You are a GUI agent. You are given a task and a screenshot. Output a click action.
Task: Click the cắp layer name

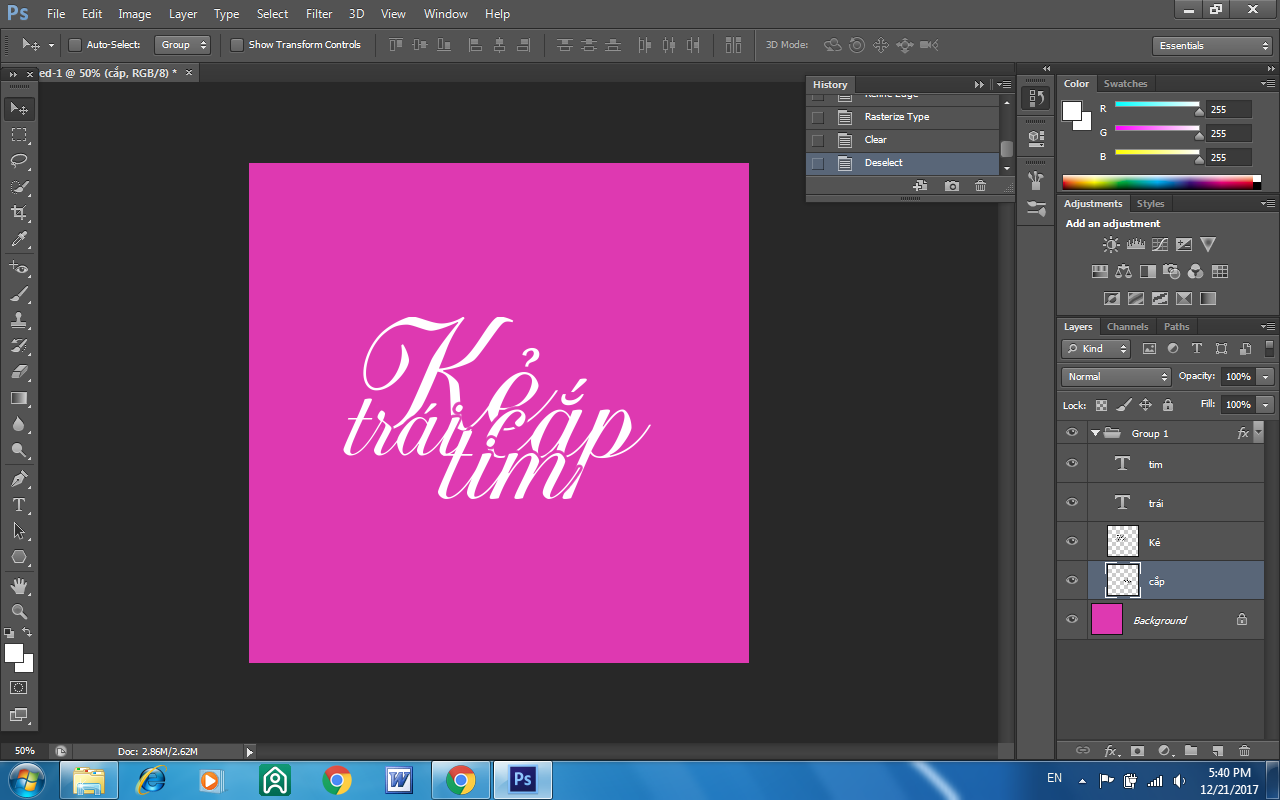[1156, 581]
